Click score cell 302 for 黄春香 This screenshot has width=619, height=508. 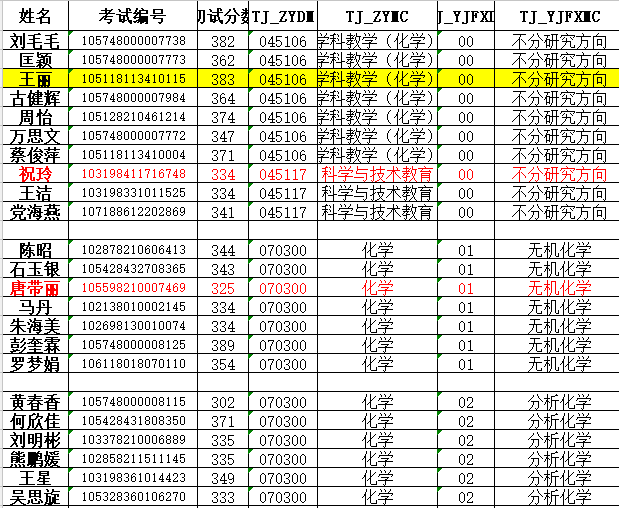[x=224, y=402]
